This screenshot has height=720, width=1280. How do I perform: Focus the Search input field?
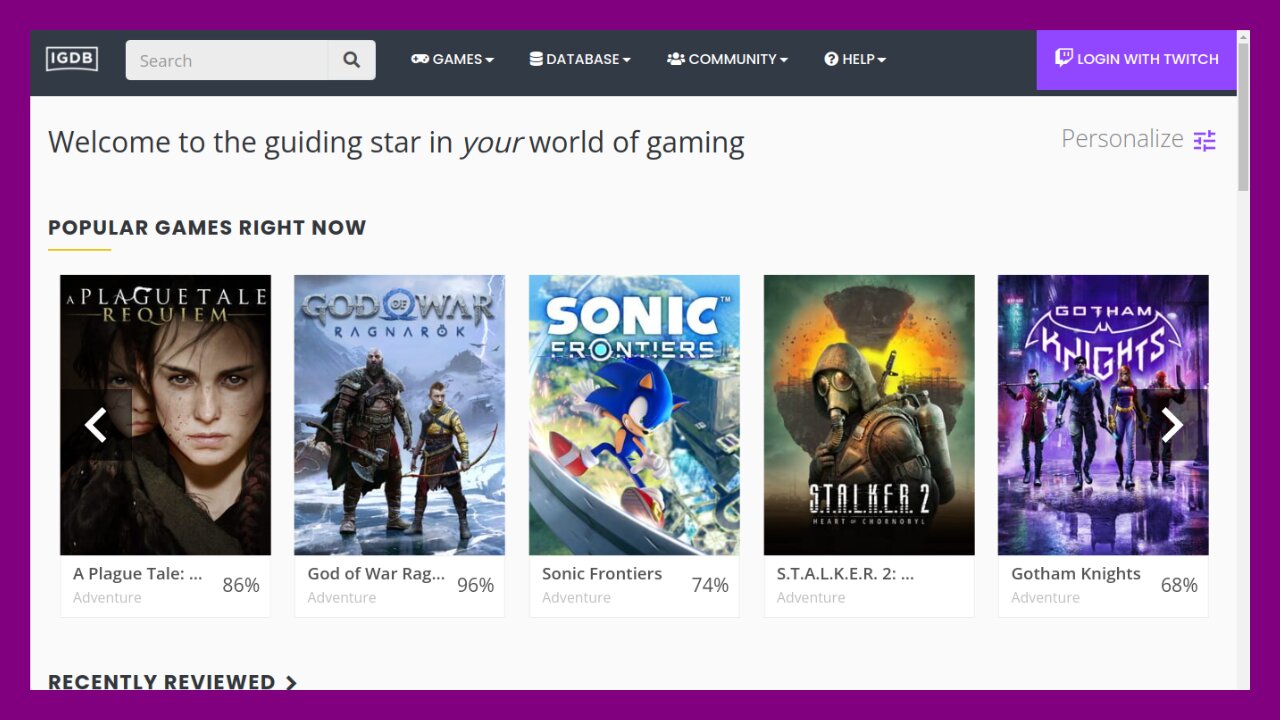coord(227,60)
